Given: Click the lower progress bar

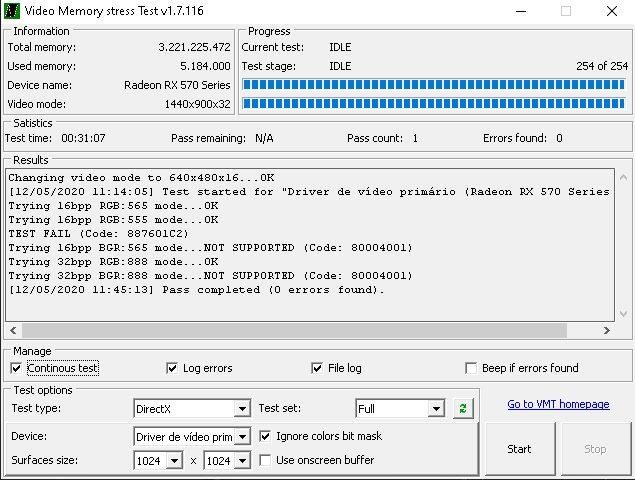Looking at the screenshot, I should [434, 103].
